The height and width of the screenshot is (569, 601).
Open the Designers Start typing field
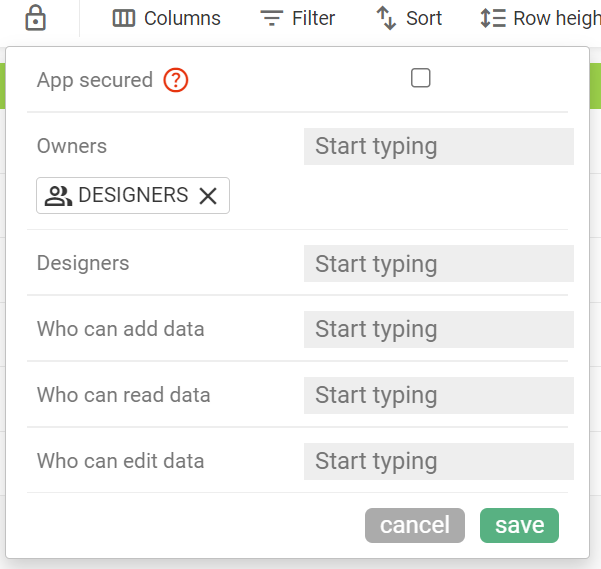438,264
